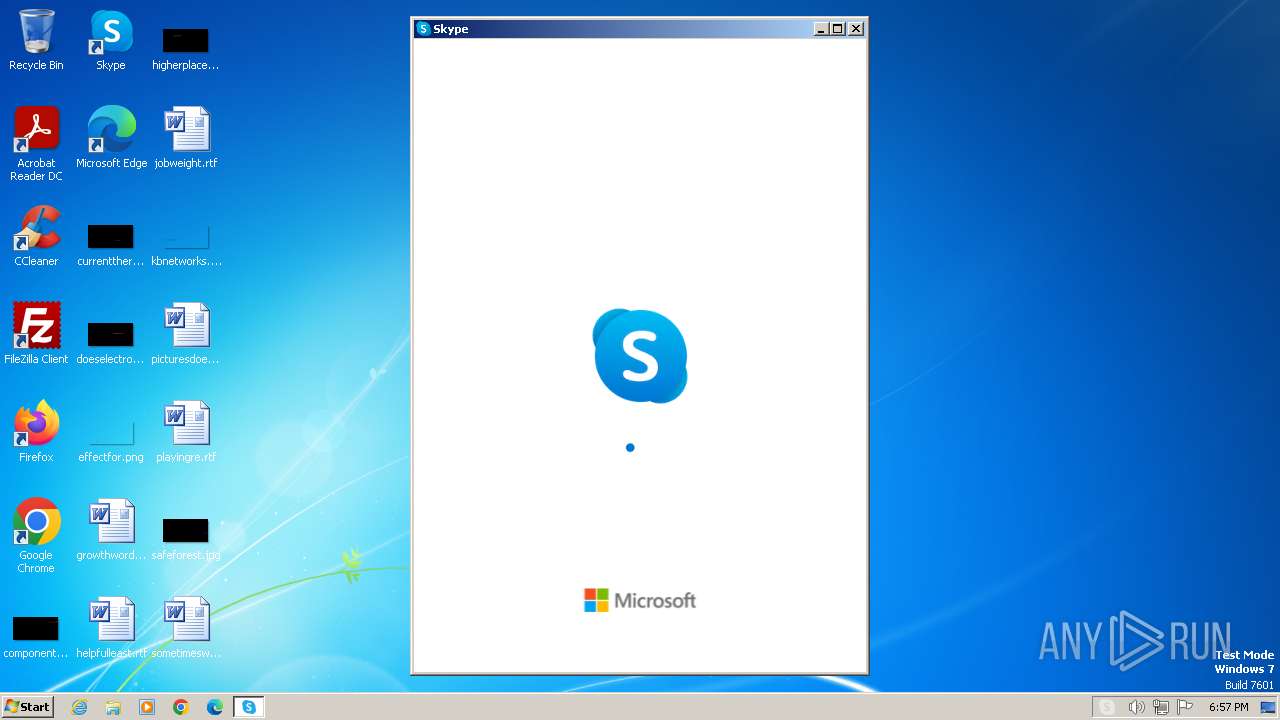This screenshot has width=1280, height=720.
Task: Select the component file icon
Action: click(36, 636)
